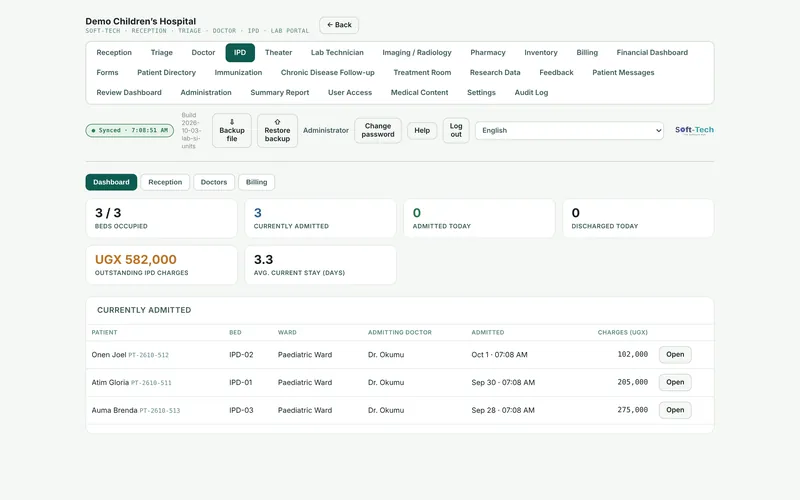
Task: Open the Research Data section
Action: click(495, 72)
